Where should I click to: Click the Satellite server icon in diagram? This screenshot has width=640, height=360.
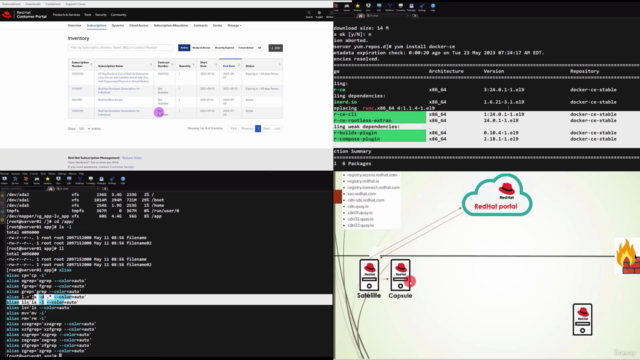point(369,275)
